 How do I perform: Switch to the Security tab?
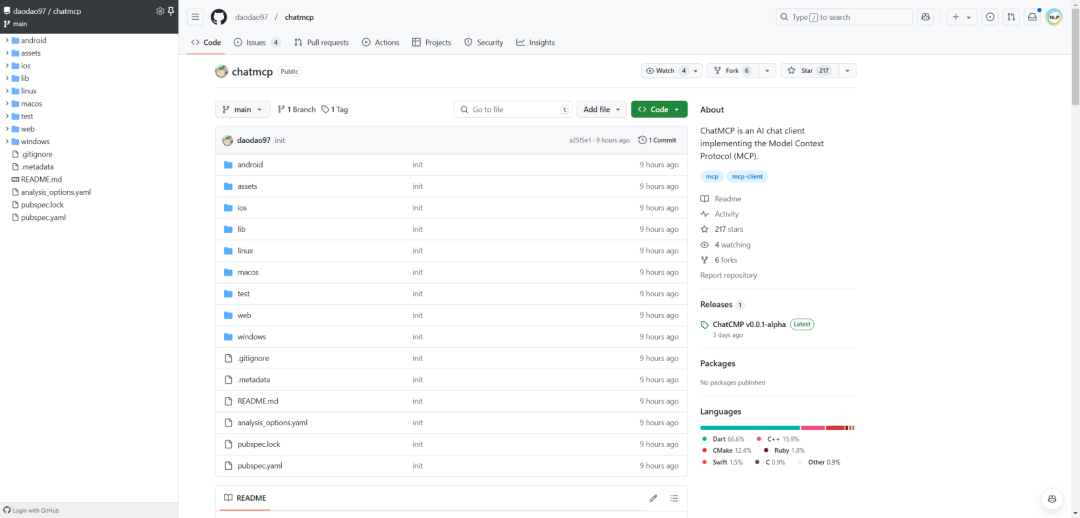(484, 42)
